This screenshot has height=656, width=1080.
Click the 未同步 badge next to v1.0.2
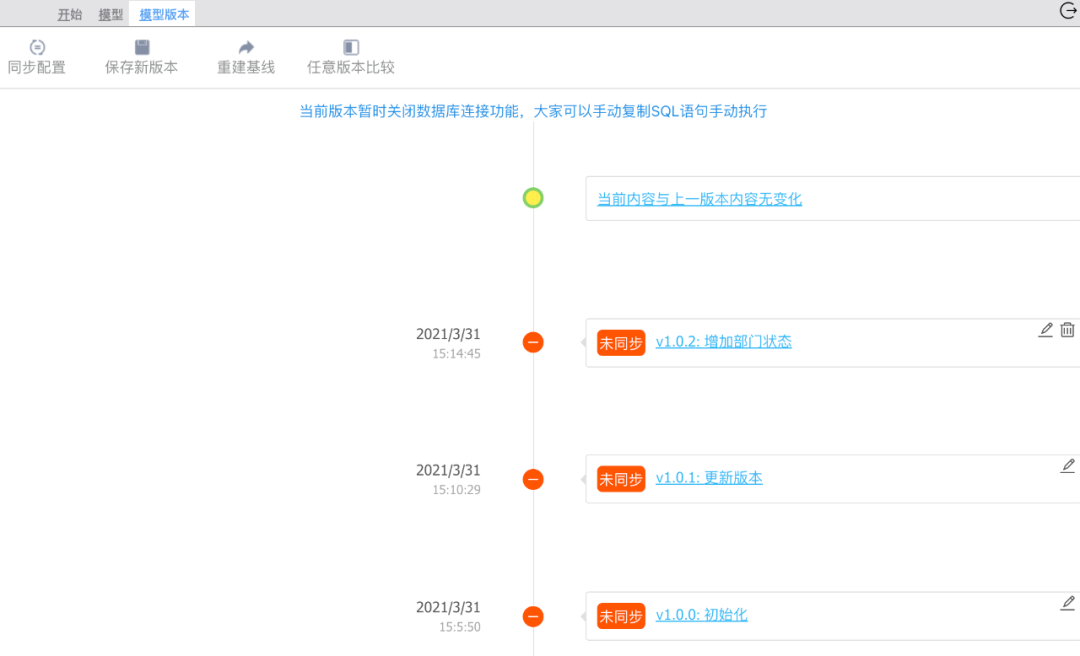(620, 342)
